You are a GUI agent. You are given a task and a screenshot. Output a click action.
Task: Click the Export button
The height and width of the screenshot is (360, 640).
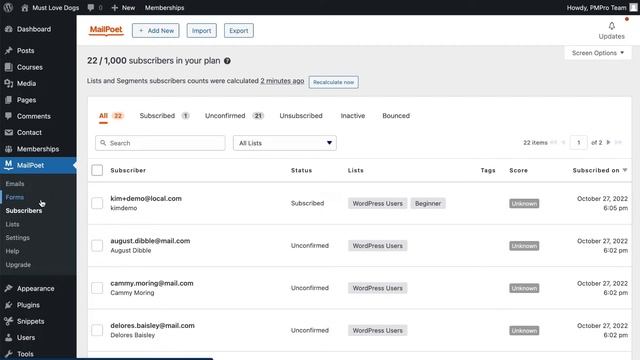click(x=239, y=31)
